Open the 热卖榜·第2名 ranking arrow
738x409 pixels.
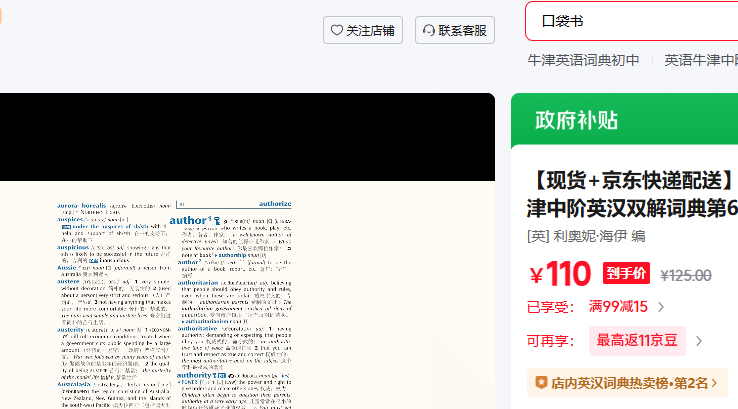(714, 382)
